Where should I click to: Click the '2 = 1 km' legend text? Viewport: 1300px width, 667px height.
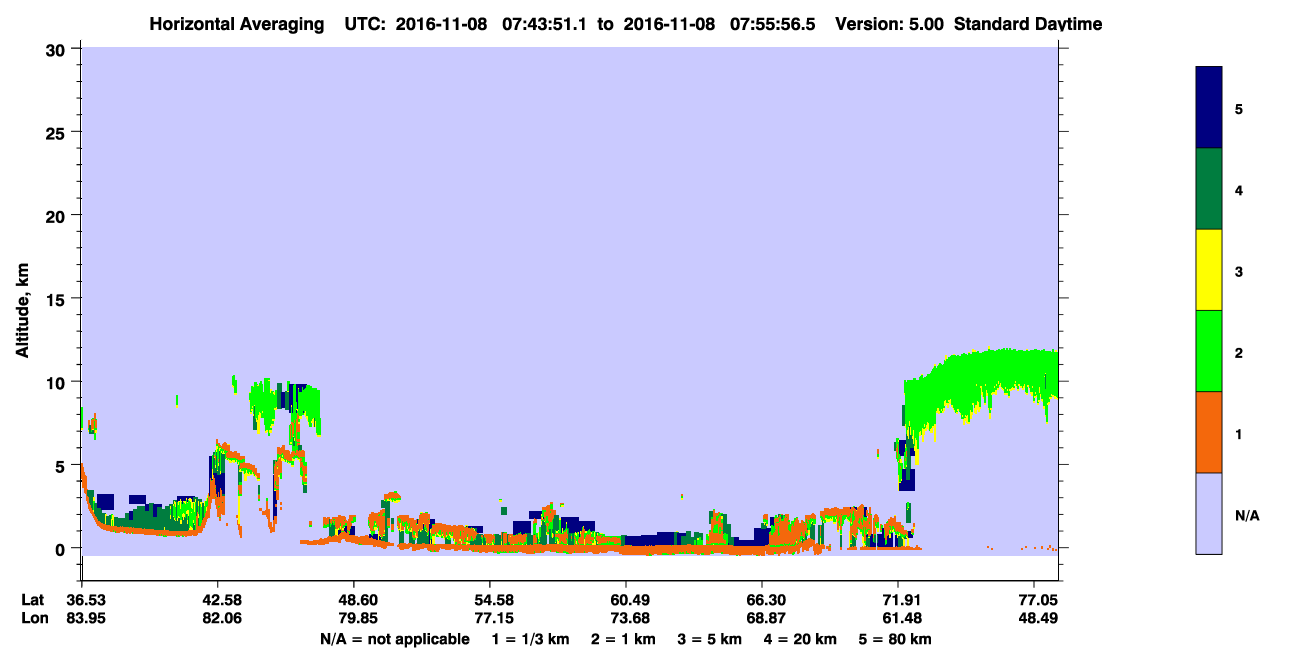[x=623, y=639]
